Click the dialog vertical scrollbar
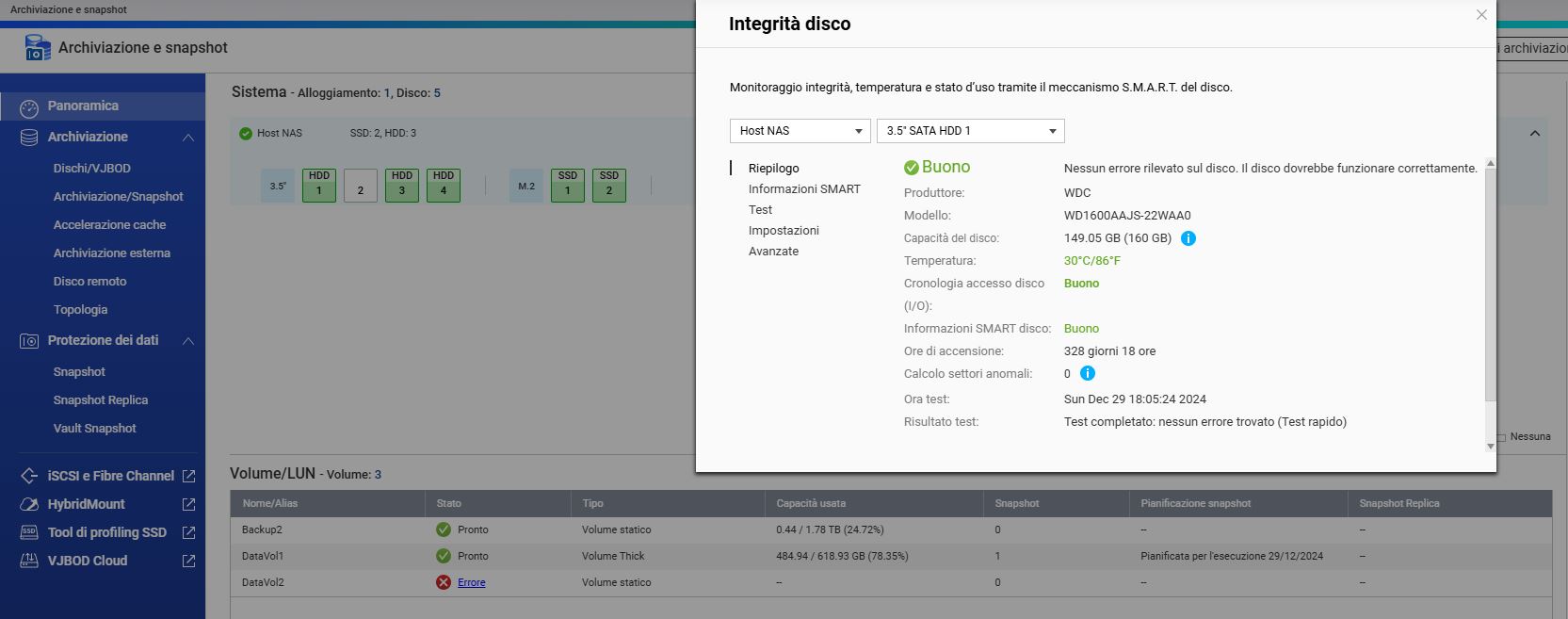 (x=1490, y=283)
